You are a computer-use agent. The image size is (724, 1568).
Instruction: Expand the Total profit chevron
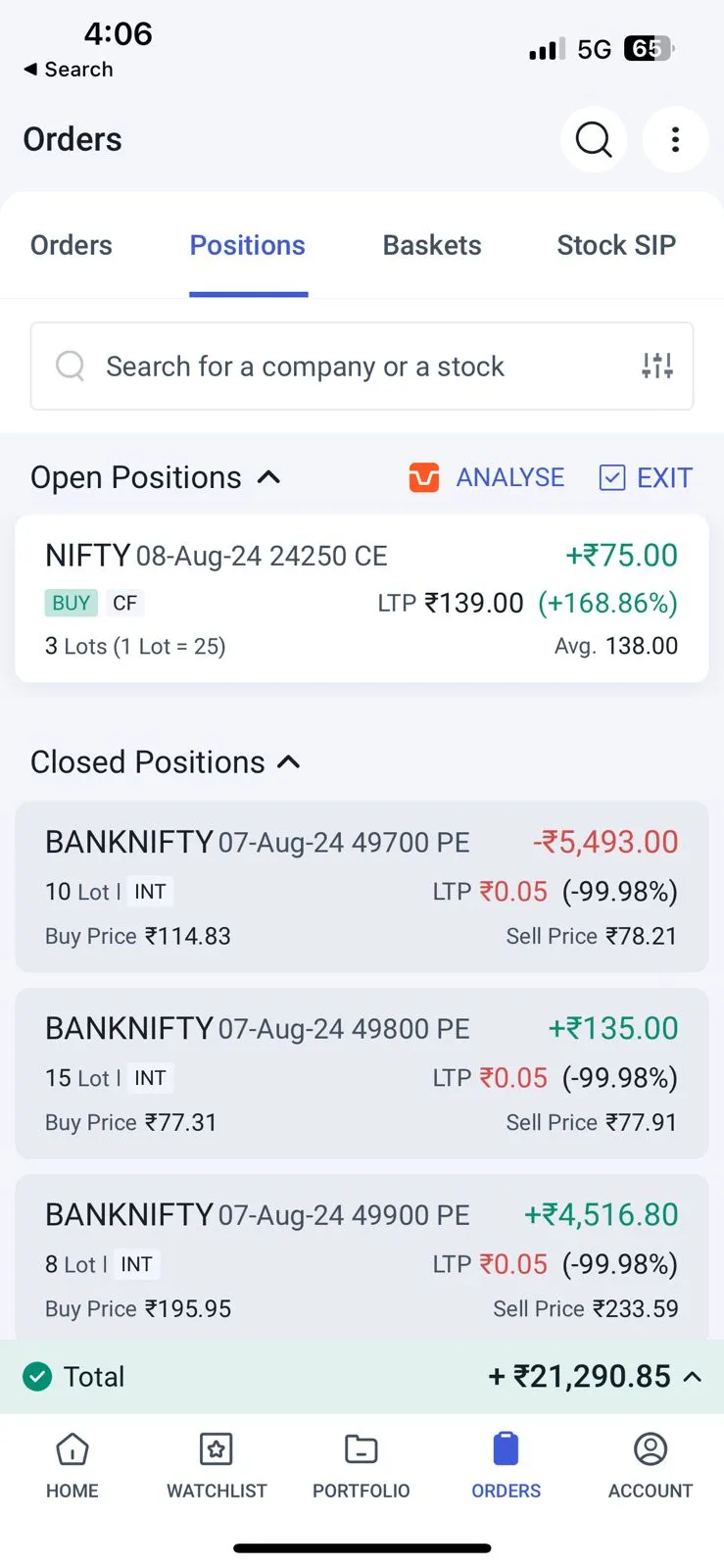[x=693, y=1377]
